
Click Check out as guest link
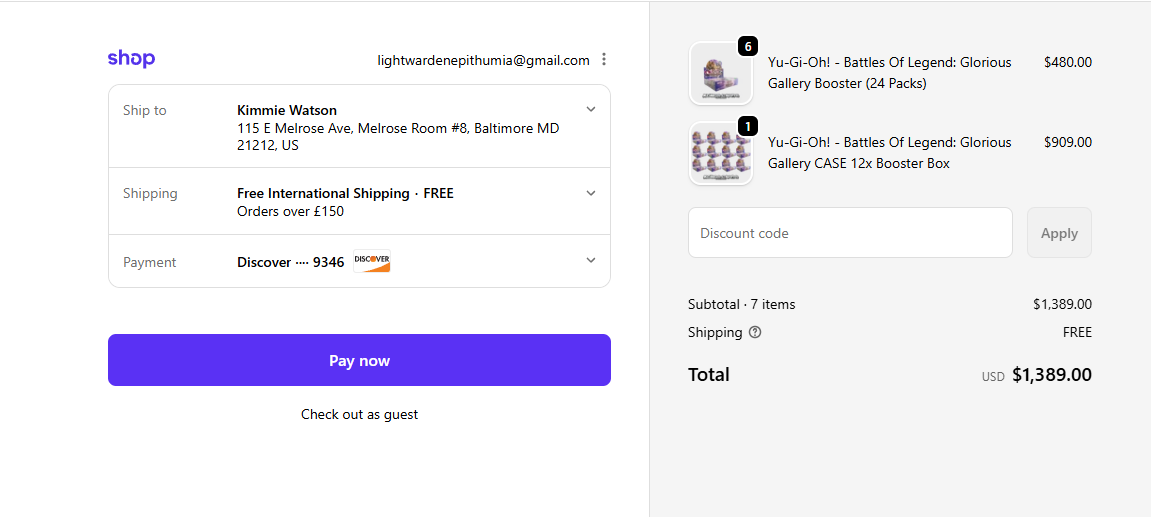359,414
